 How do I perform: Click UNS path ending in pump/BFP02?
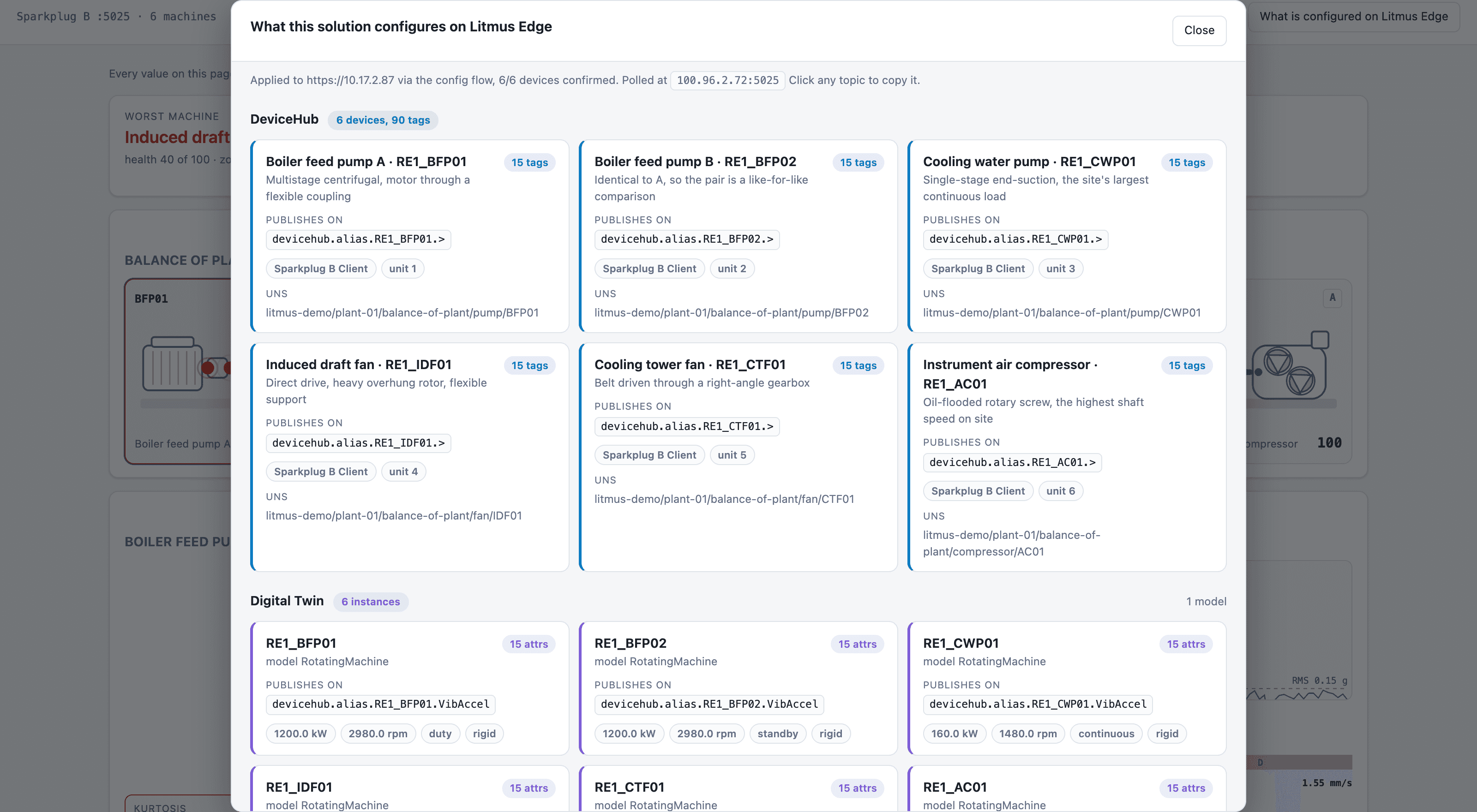[731, 313]
